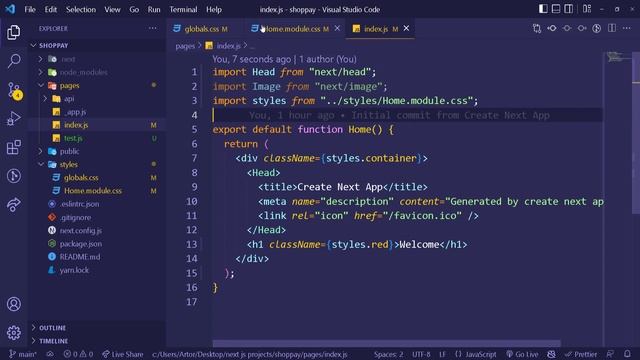Toggle primary side bar layout icon

(543, 9)
